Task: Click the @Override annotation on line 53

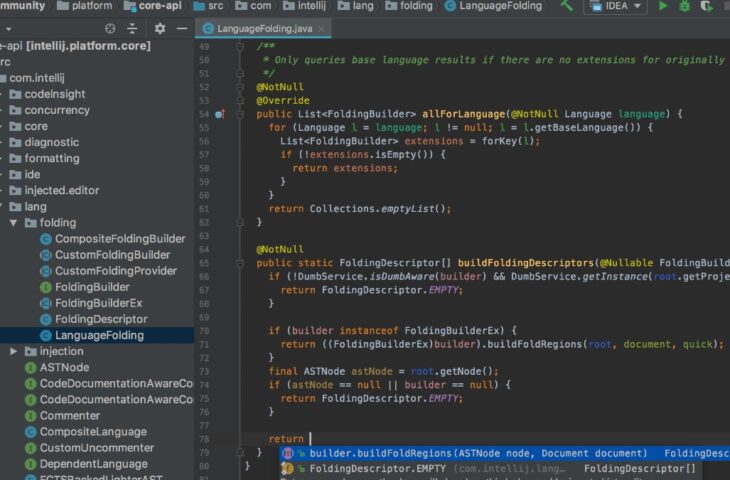Action: [x=283, y=101]
